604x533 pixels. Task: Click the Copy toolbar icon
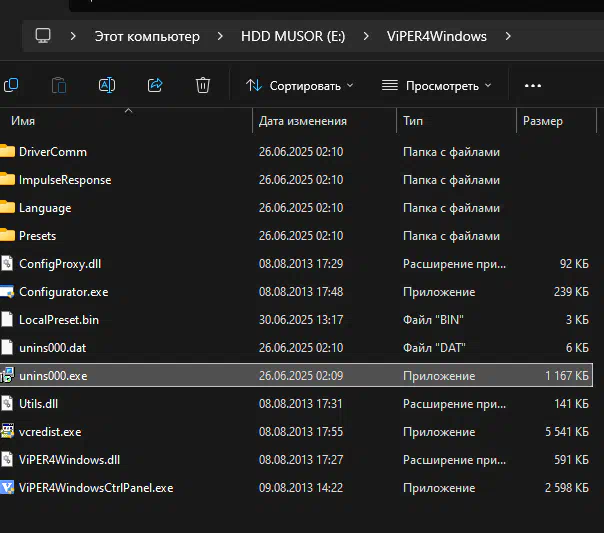tap(11, 85)
